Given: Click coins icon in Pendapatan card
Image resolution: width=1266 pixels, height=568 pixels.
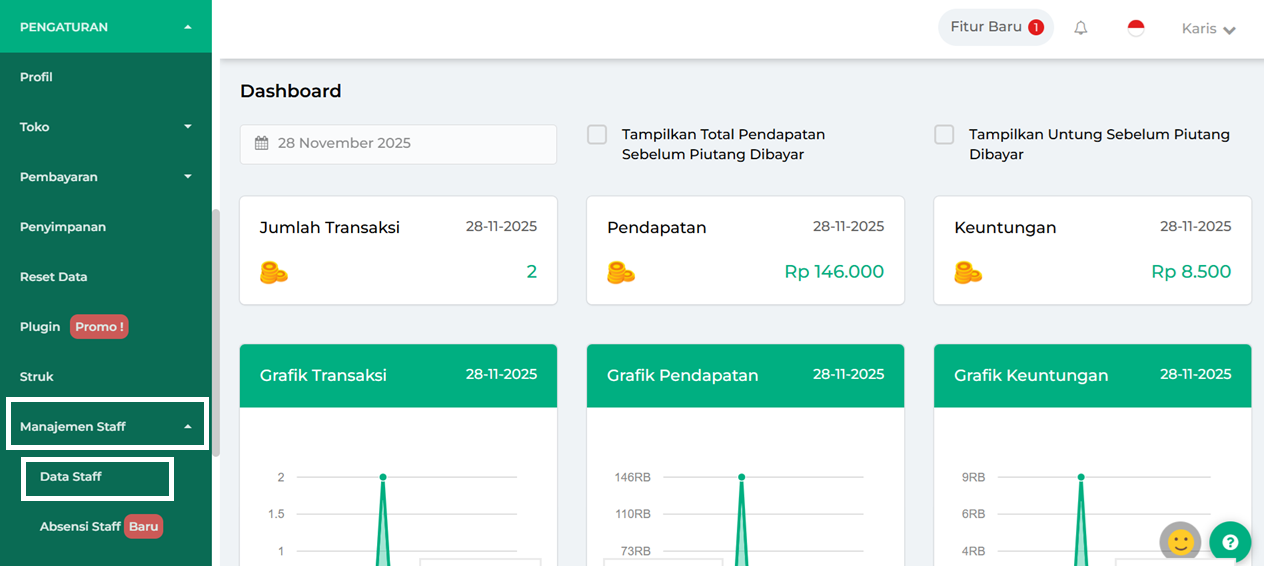Looking at the screenshot, I should (x=621, y=272).
